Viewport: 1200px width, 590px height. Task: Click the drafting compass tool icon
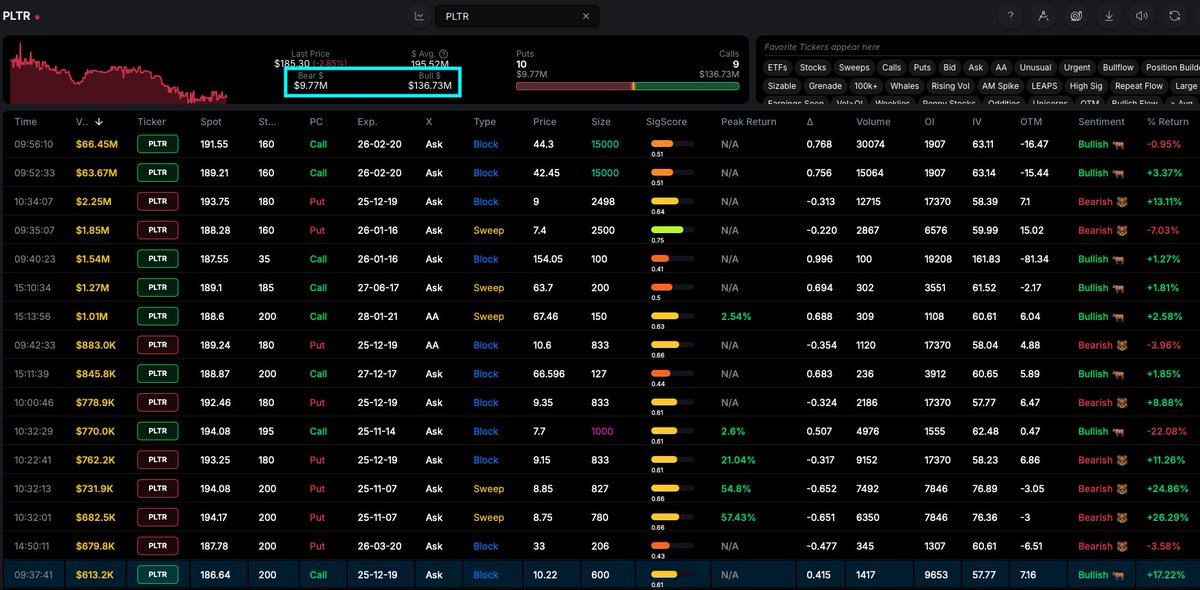[1043, 16]
